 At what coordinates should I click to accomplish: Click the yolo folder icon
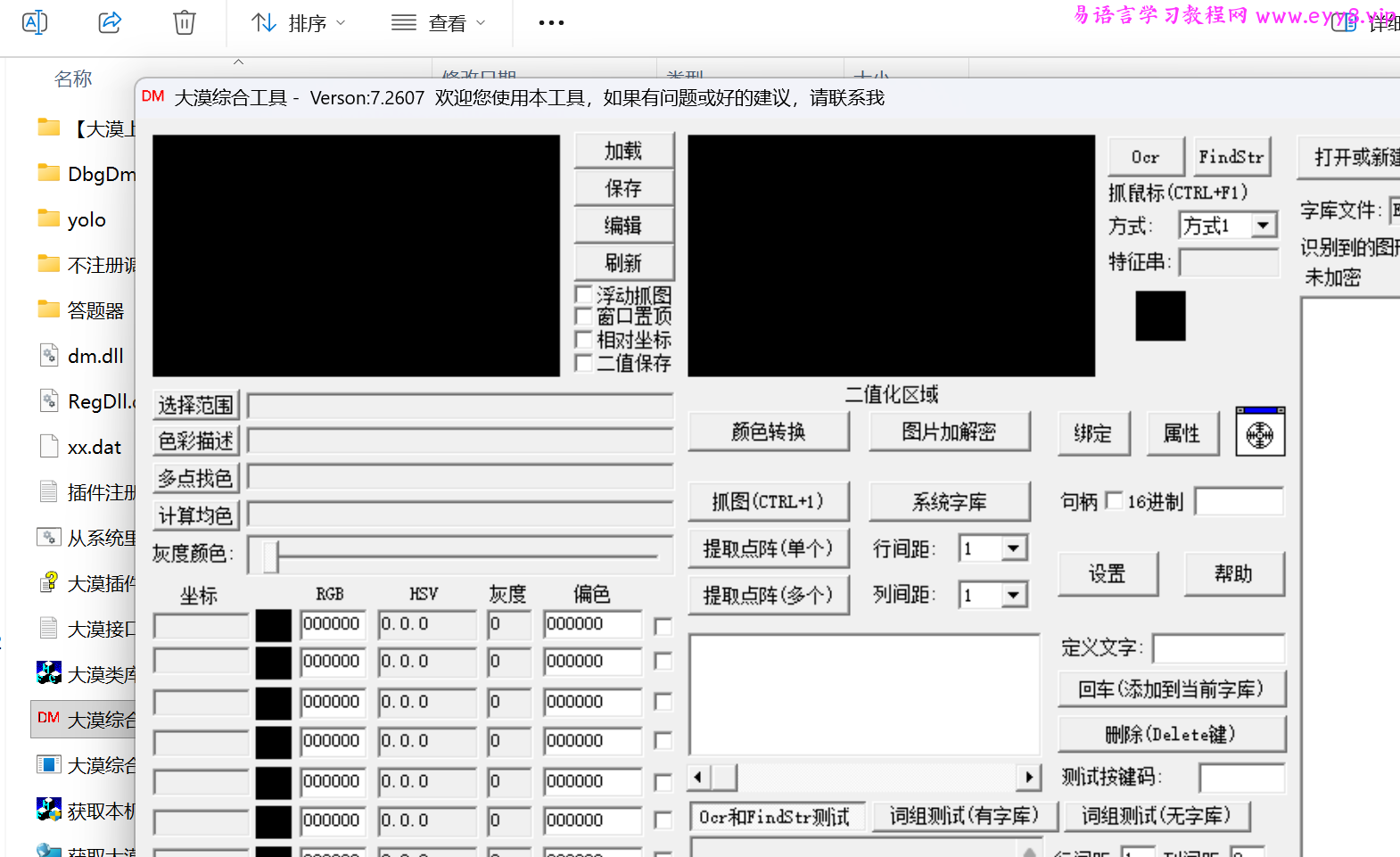[49, 218]
